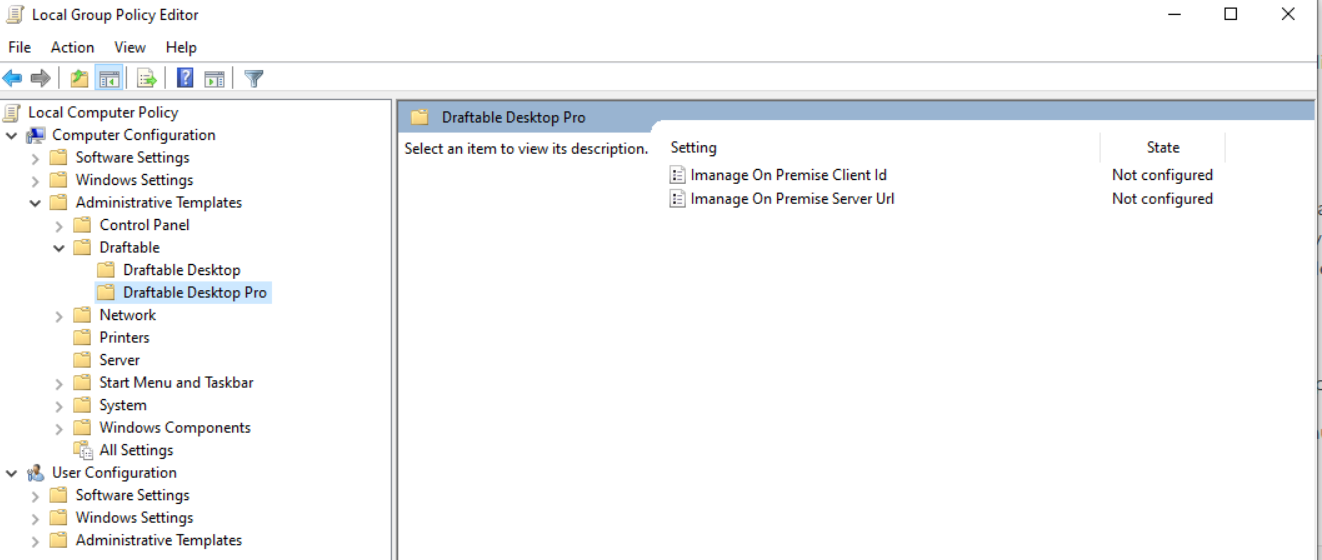Select the Start Menu and Taskbar label
Viewport: 1322px width, 560px height.
tap(176, 383)
